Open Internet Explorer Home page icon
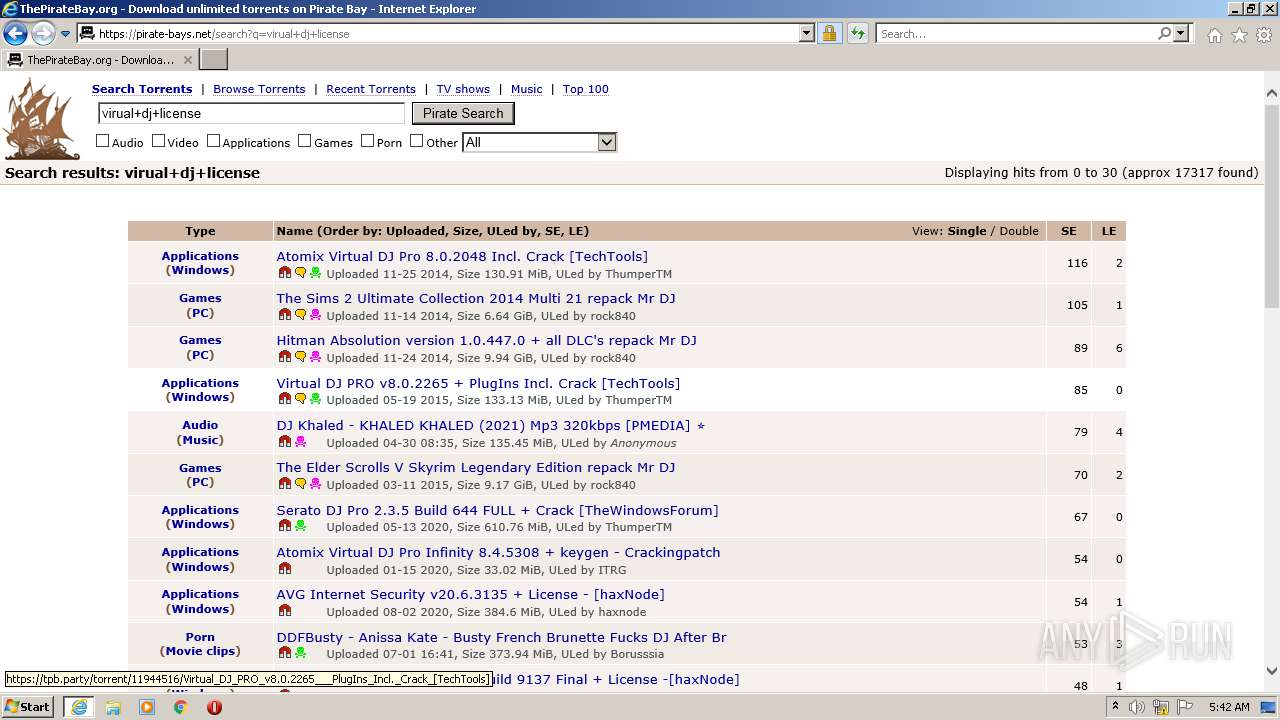Image resolution: width=1280 pixels, height=720 pixels. pyautogui.click(x=1214, y=35)
